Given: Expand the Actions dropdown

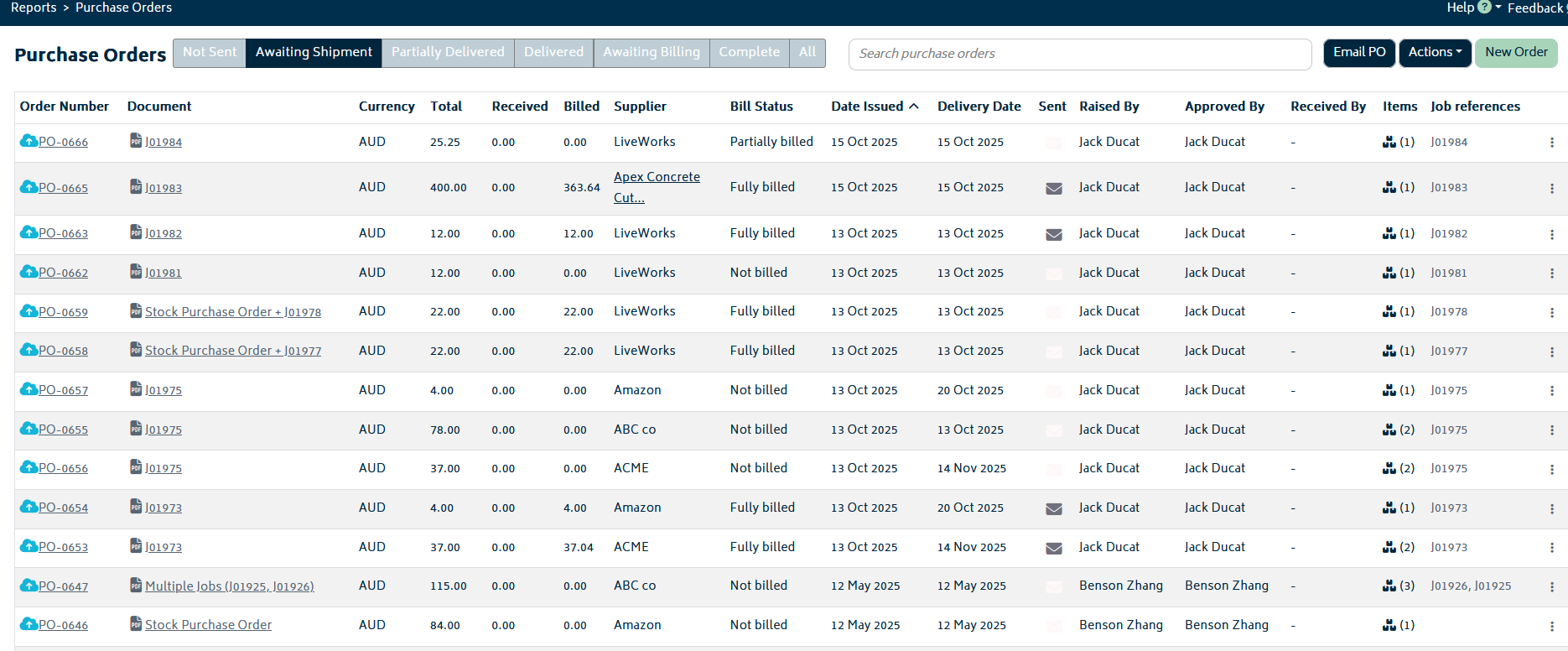Looking at the screenshot, I should (x=1435, y=52).
